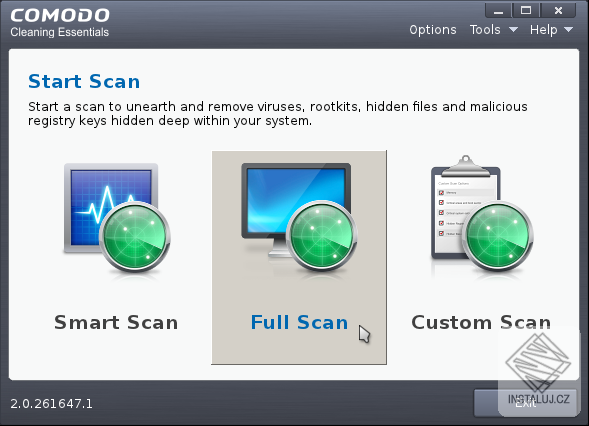Select the Custom Scan label

point(481,322)
